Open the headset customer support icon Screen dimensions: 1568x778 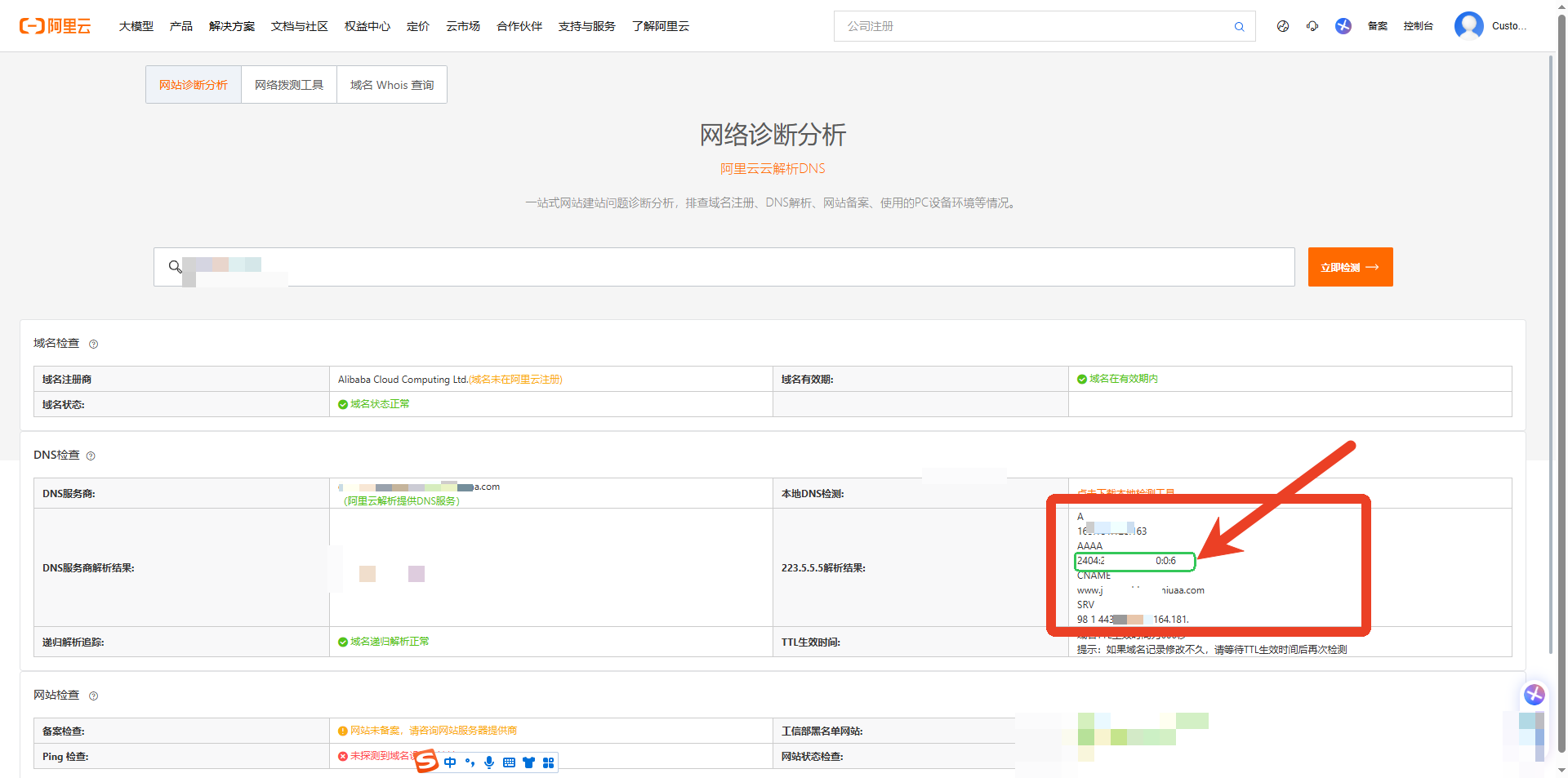1312,26
